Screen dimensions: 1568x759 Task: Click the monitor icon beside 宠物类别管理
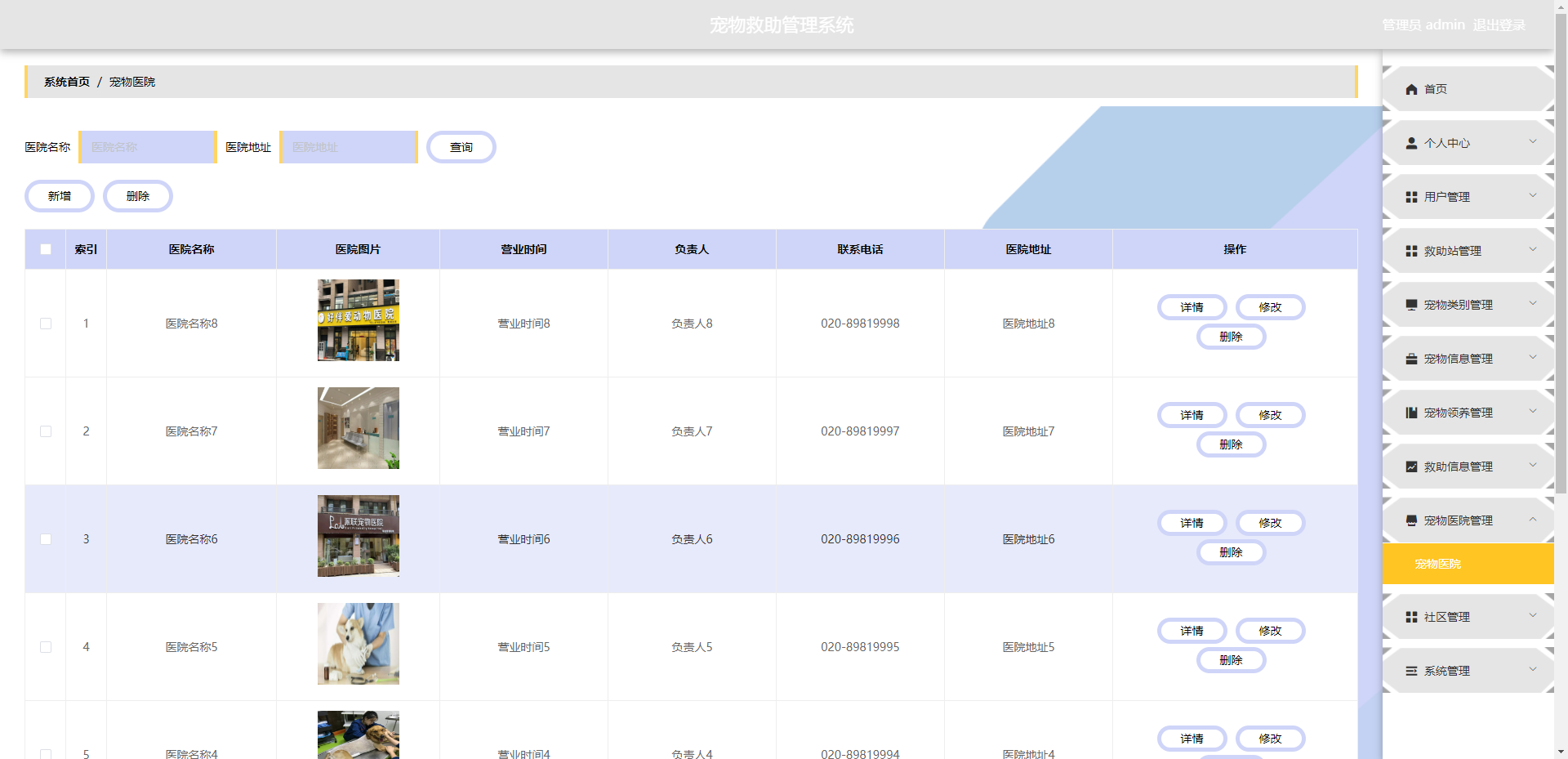(1411, 305)
